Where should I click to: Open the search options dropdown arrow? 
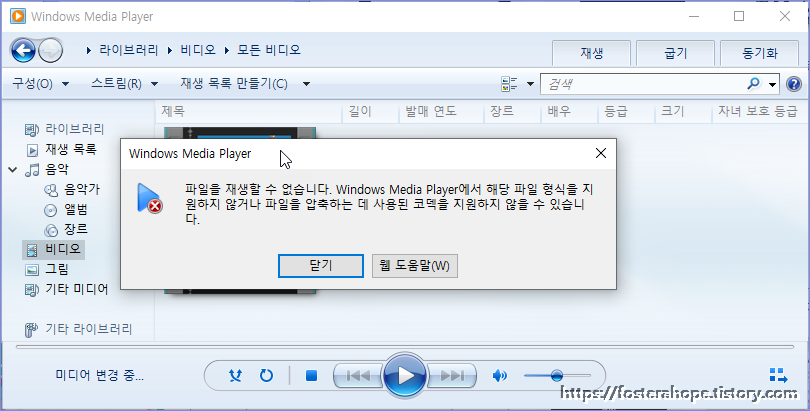point(772,84)
